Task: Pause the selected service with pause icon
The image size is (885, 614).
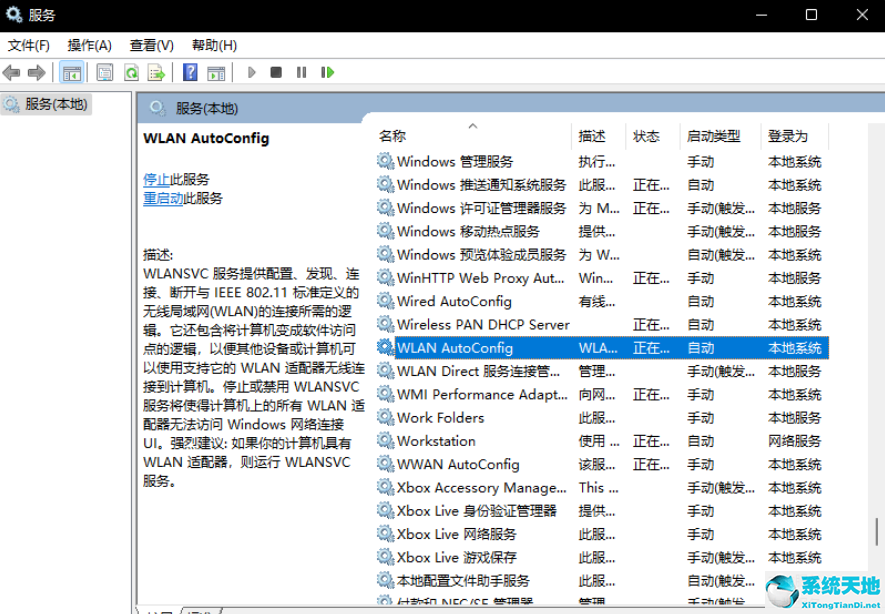Action: pyautogui.click(x=303, y=71)
